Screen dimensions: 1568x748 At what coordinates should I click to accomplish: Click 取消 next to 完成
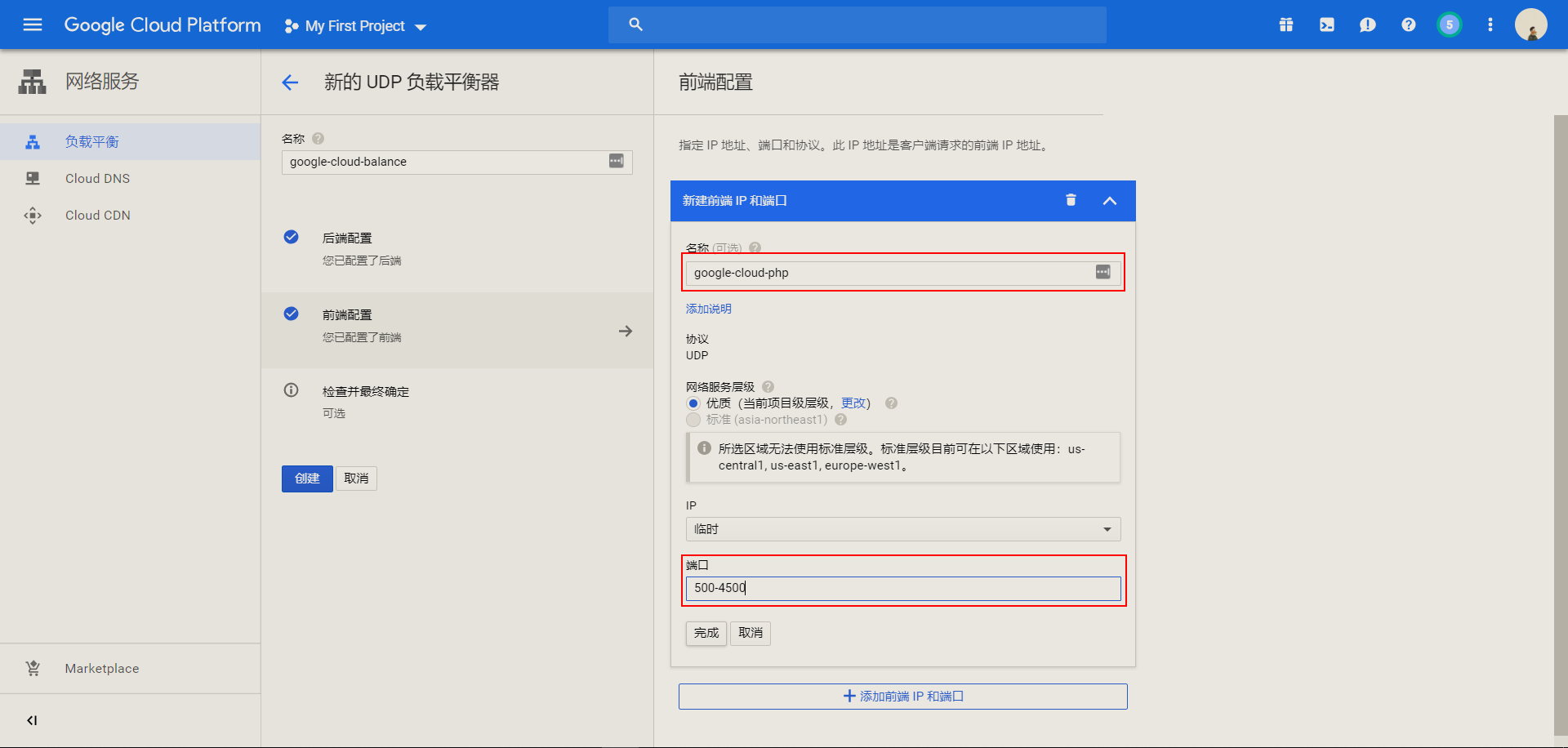[751, 633]
